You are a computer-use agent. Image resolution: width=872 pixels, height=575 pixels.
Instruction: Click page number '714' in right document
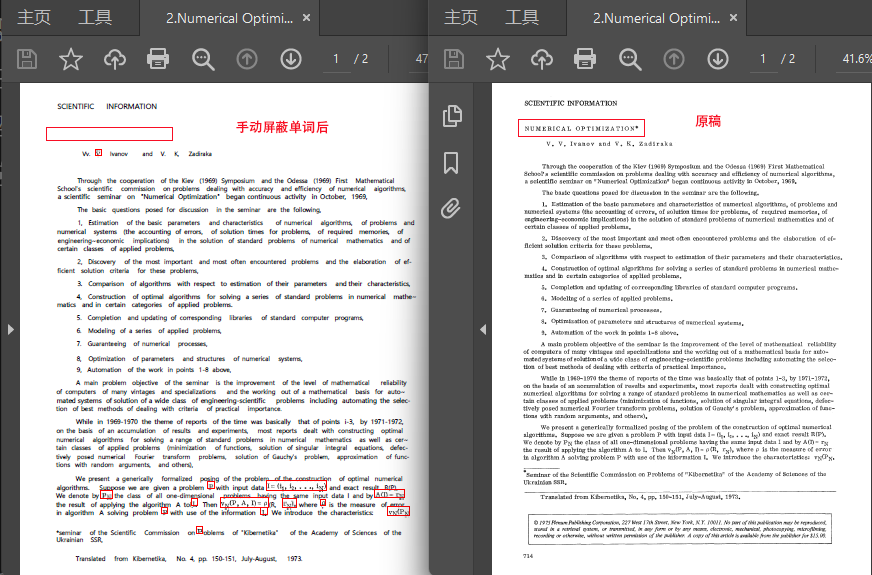[528, 556]
